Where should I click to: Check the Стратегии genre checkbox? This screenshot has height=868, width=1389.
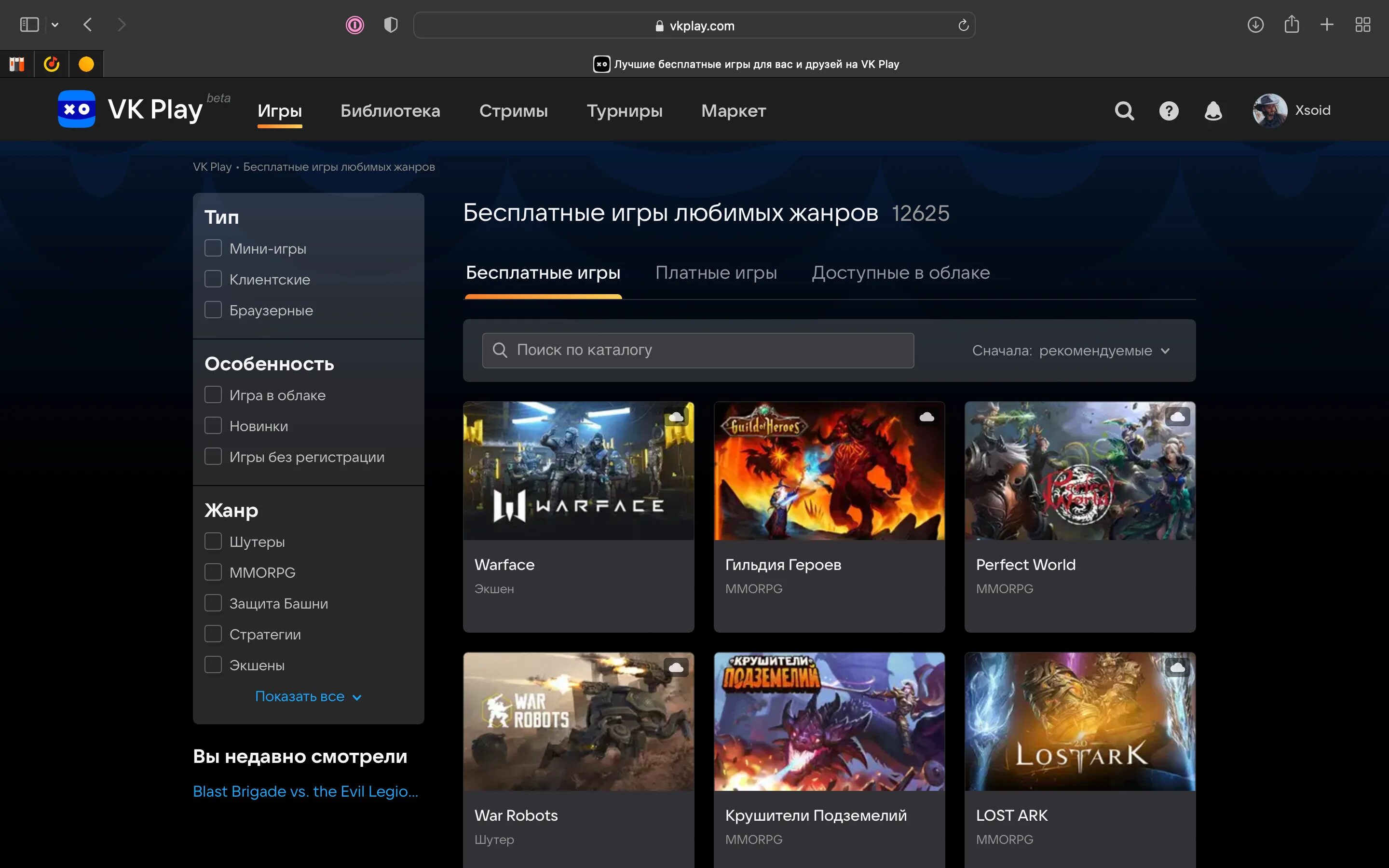pos(213,634)
